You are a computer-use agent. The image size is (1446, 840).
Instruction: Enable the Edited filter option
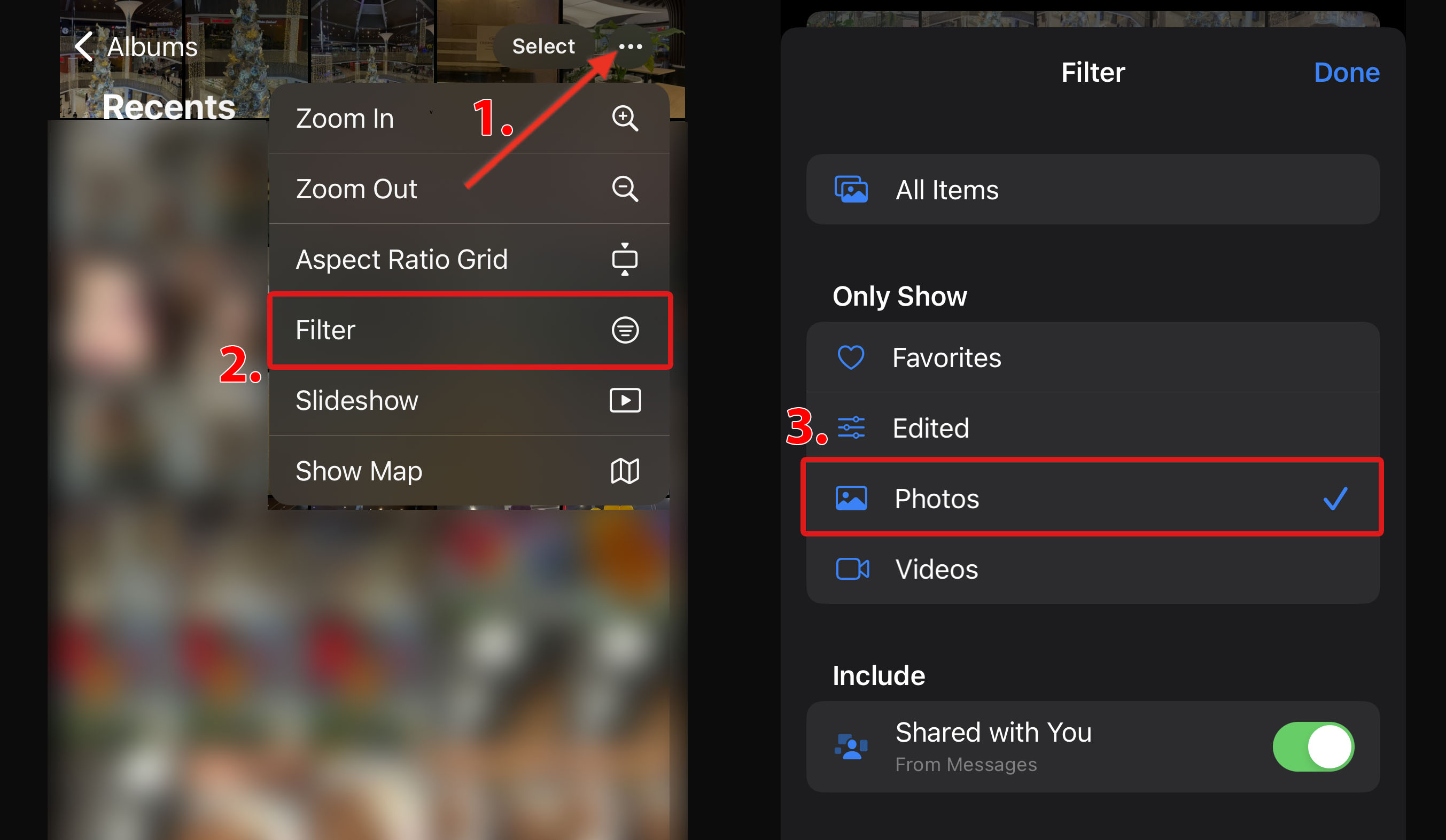tap(1091, 428)
